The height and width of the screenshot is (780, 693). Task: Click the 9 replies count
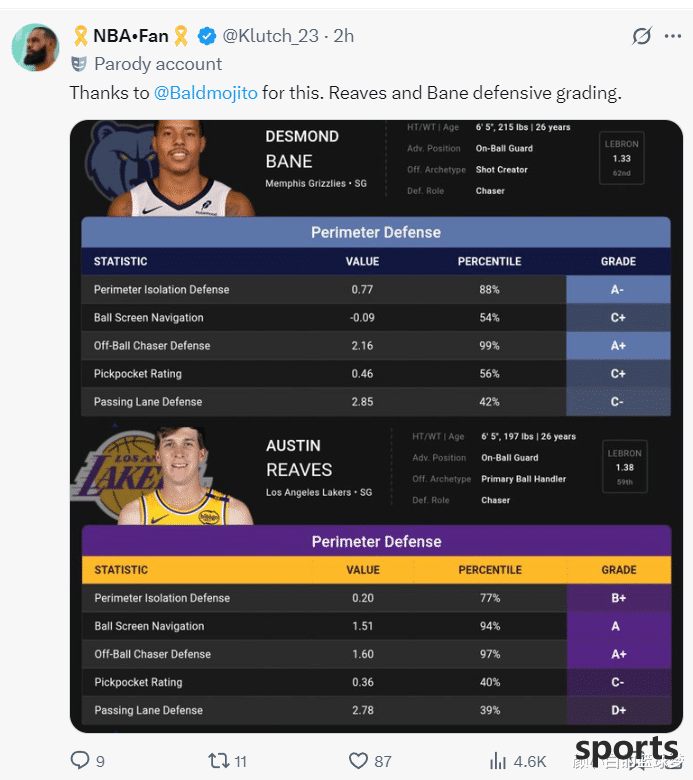(100, 761)
